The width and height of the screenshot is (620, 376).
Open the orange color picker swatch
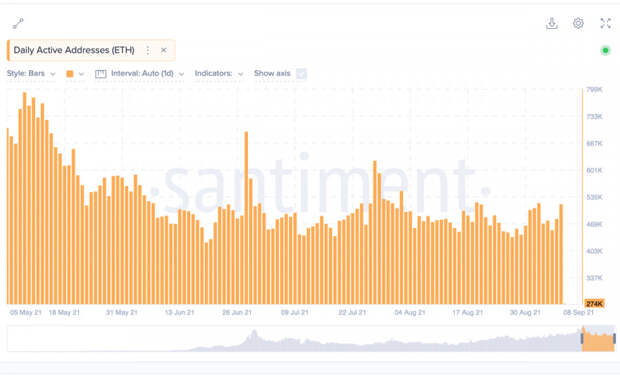pos(70,74)
